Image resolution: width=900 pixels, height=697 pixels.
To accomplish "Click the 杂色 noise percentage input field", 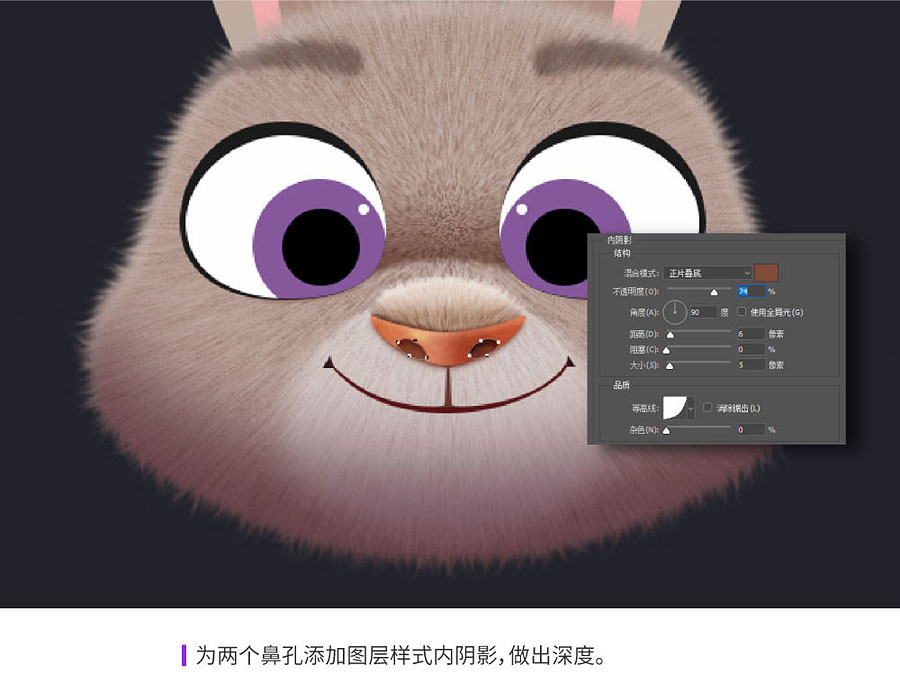I will tap(751, 429).
